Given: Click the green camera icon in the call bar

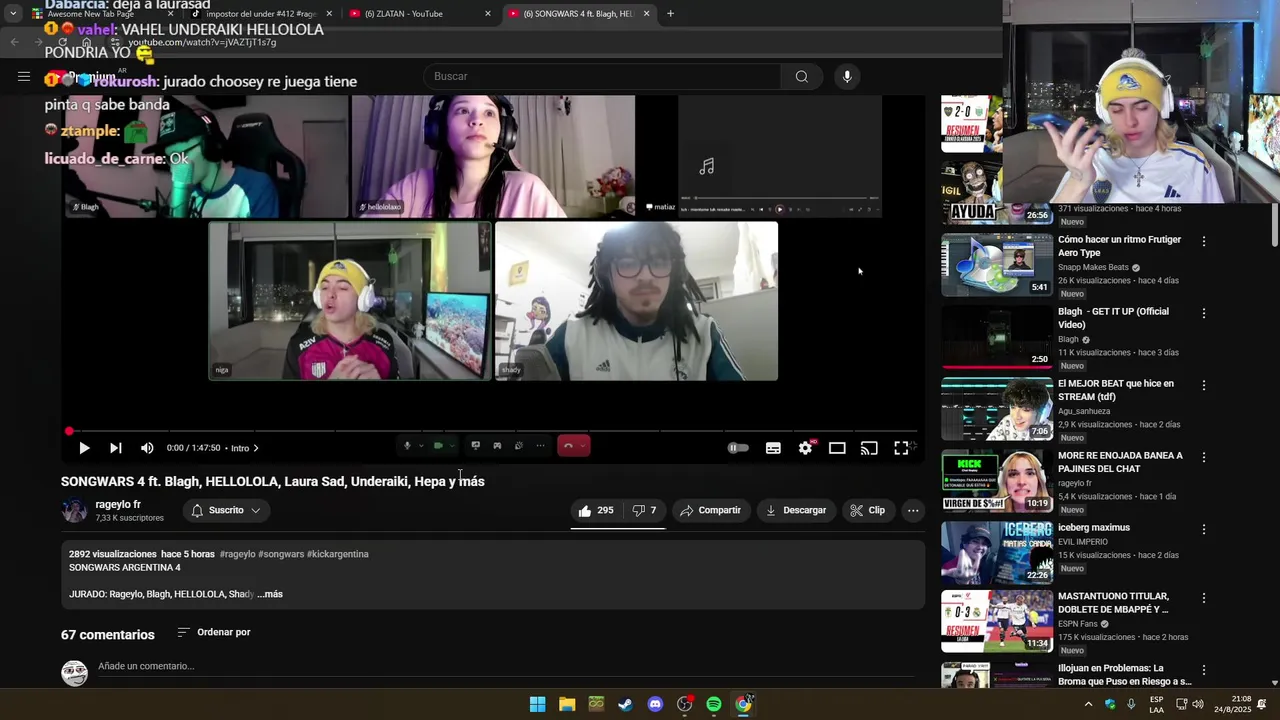Looking at the screenshot, I should 438,446.
